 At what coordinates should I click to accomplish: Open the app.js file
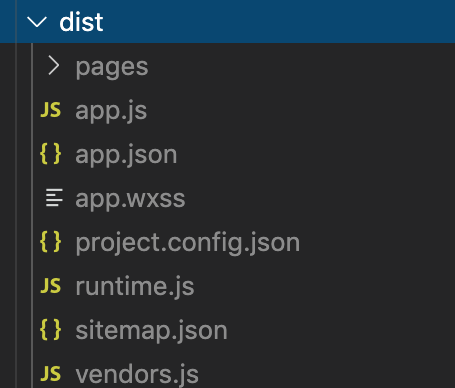111,111
